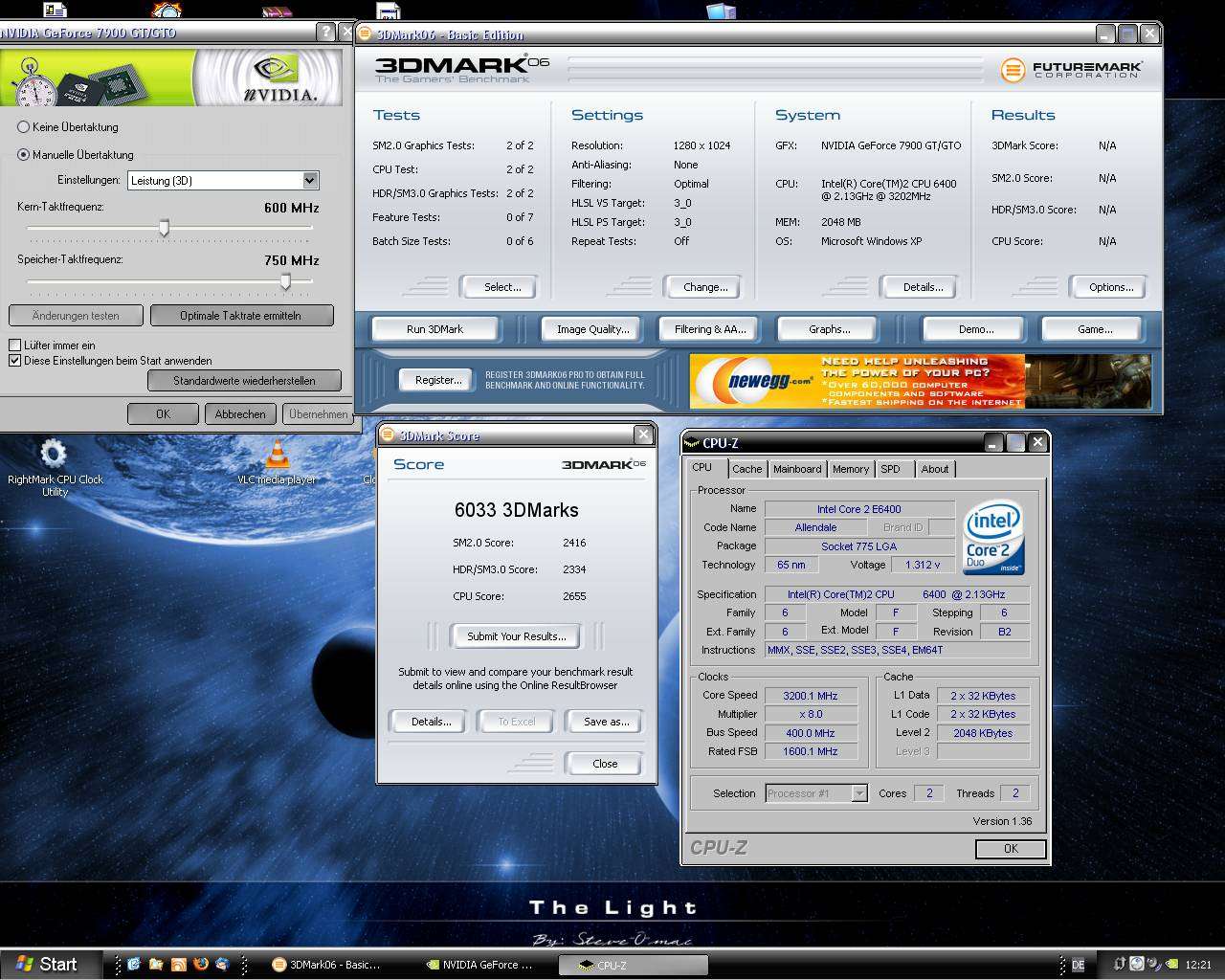Enable Lüfter immer ein checkbox
The image size is (1225, 980).
coord(15,345)
